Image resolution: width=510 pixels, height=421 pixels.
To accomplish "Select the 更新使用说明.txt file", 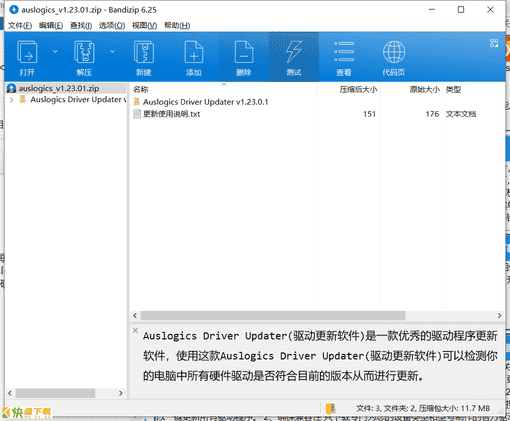I will point(171,114).
